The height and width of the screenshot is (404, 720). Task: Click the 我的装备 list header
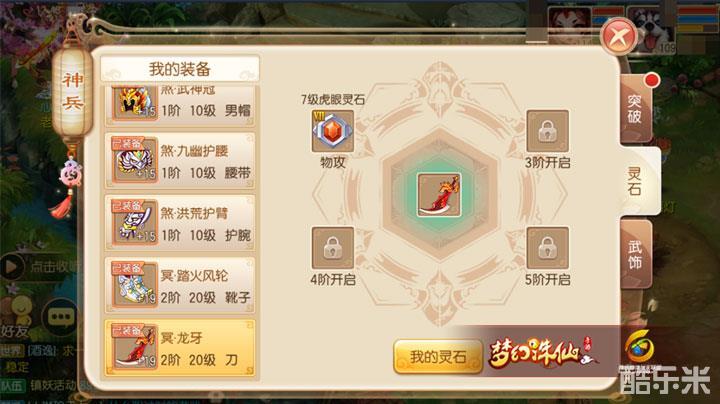coord(180,69)
